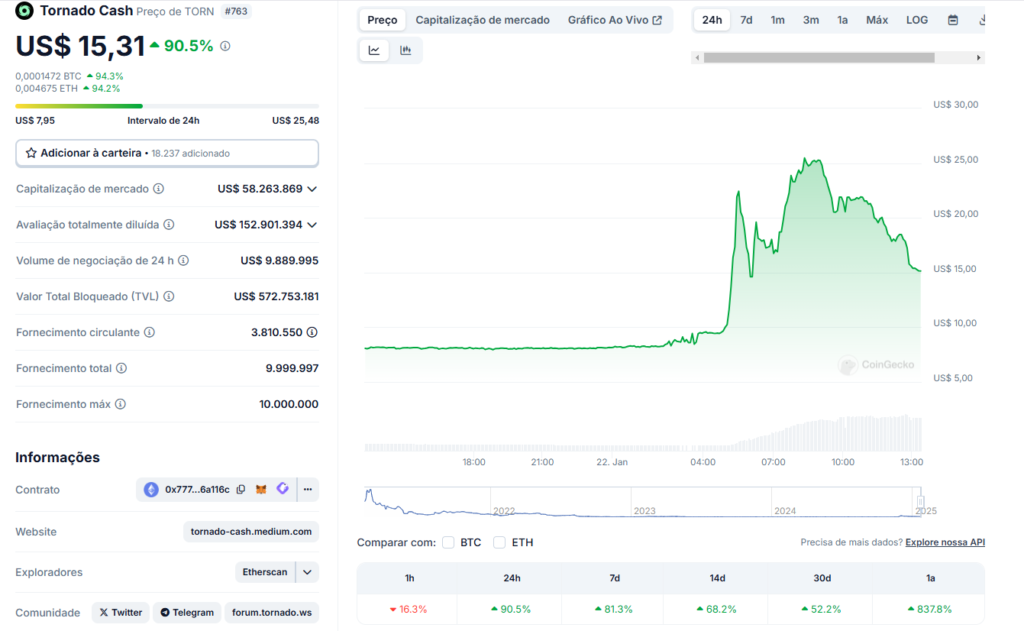Click the download chart icon
This screenshot has height=631, width=1024.
pyautogui.click(x=982, y=20)
